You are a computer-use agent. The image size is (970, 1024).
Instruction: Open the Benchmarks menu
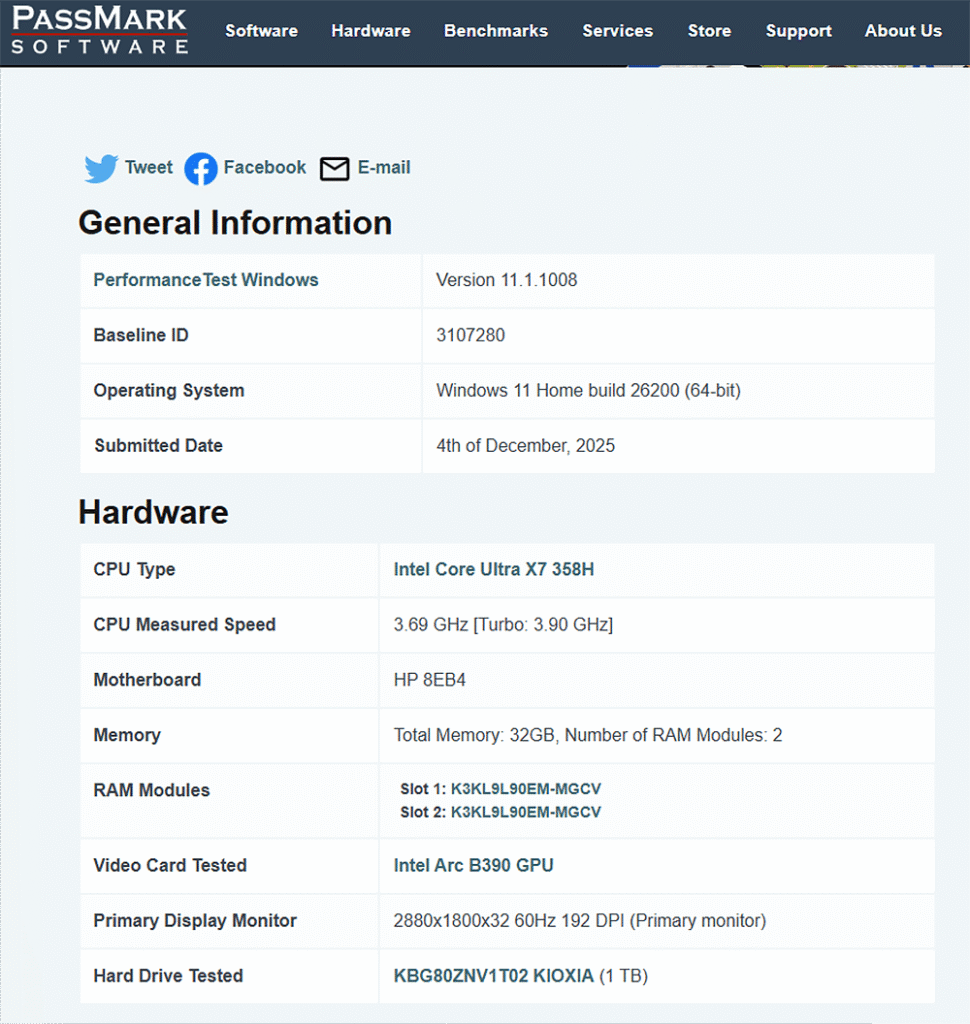[496, 31]
